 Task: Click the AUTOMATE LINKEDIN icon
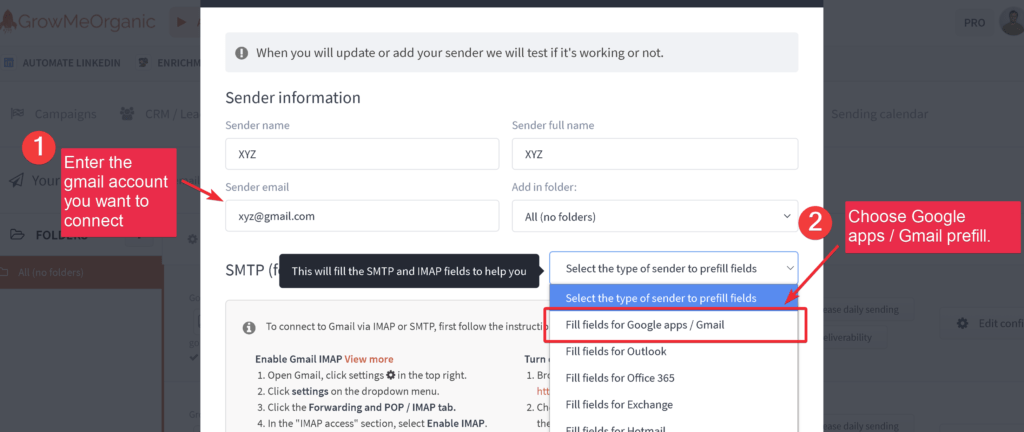click(x=10, y=63)
